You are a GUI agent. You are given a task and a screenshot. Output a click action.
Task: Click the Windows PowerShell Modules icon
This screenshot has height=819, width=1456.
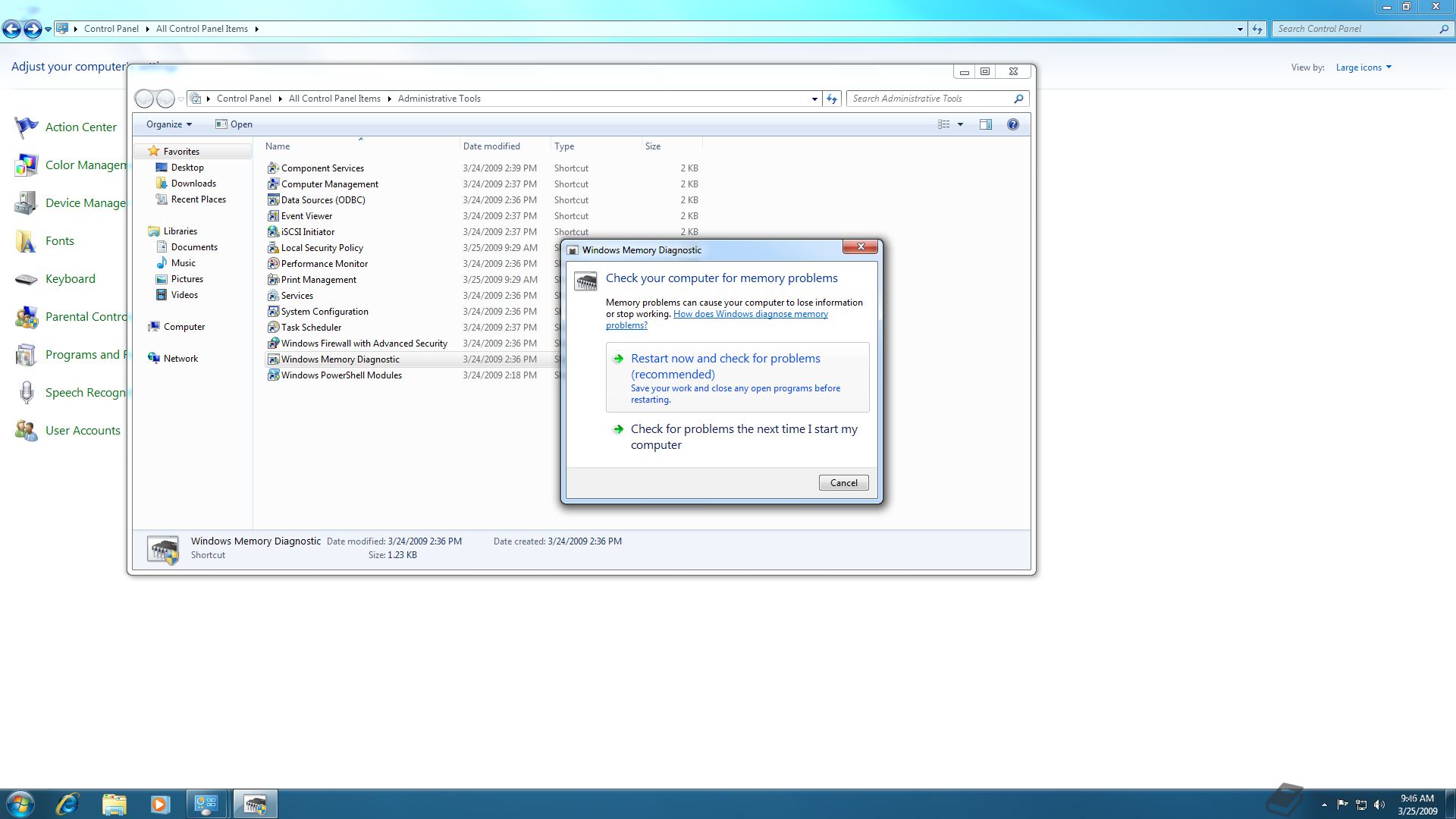point(273,375)
